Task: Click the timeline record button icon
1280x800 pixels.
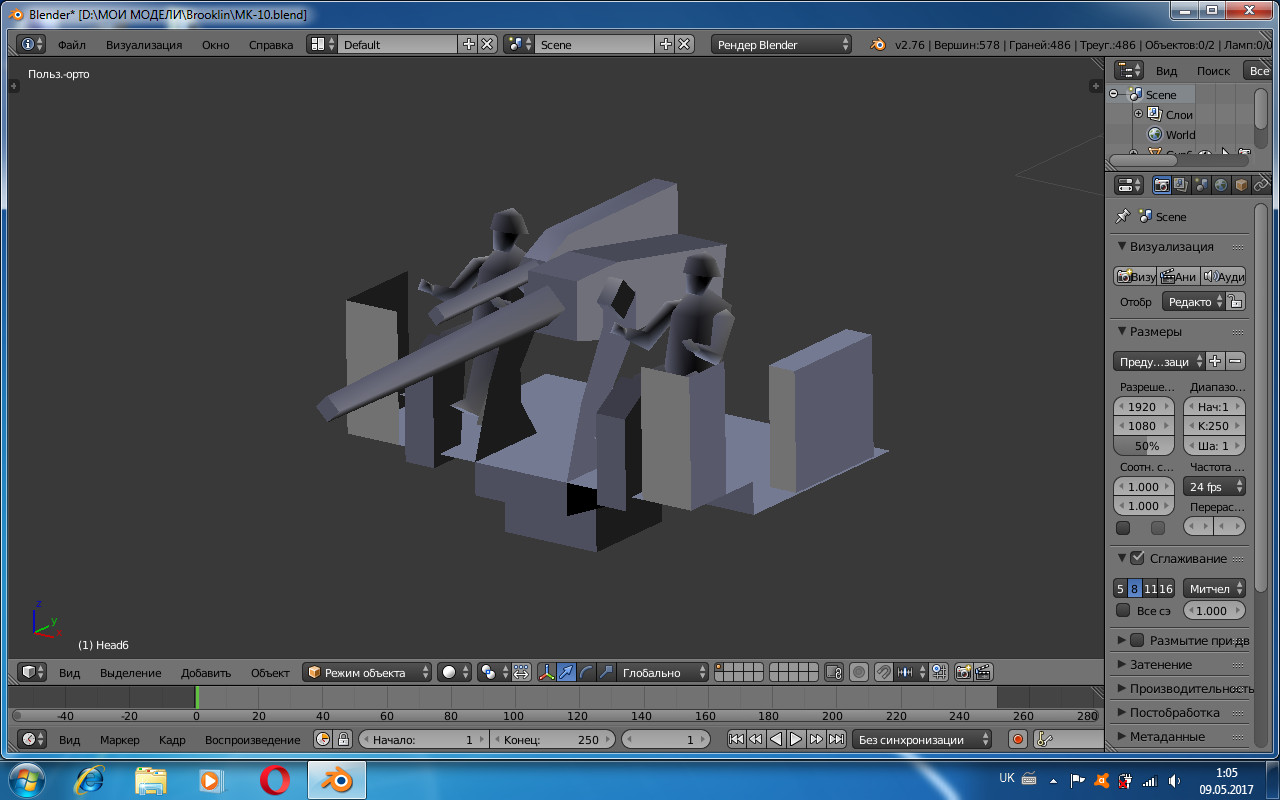Action: pyautogui.click(x=1018, y=740)
